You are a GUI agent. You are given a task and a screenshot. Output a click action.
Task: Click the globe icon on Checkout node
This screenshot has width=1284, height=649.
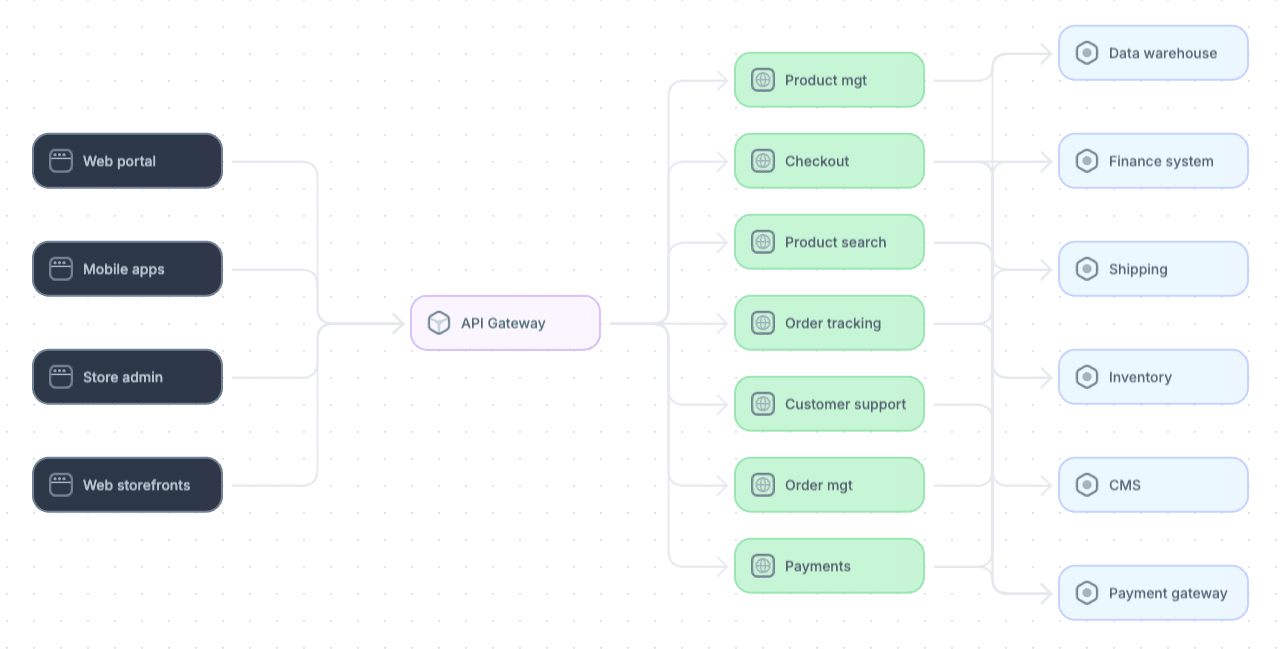coord(763,161)
